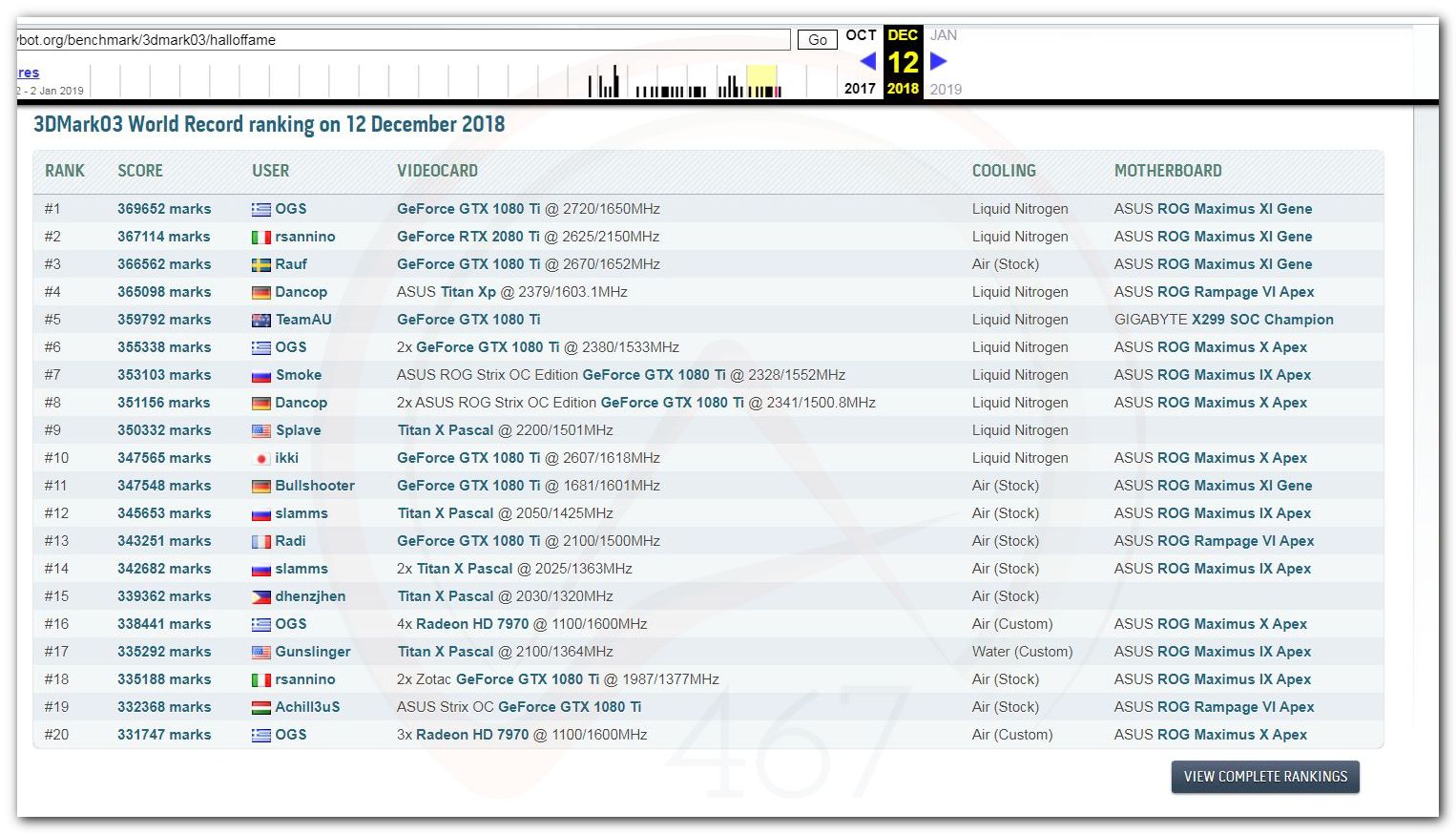The height and width of the screenshot is (834, 1456).
Task: Click the Go button in Wayback toolbar
Action: point(818,39)
